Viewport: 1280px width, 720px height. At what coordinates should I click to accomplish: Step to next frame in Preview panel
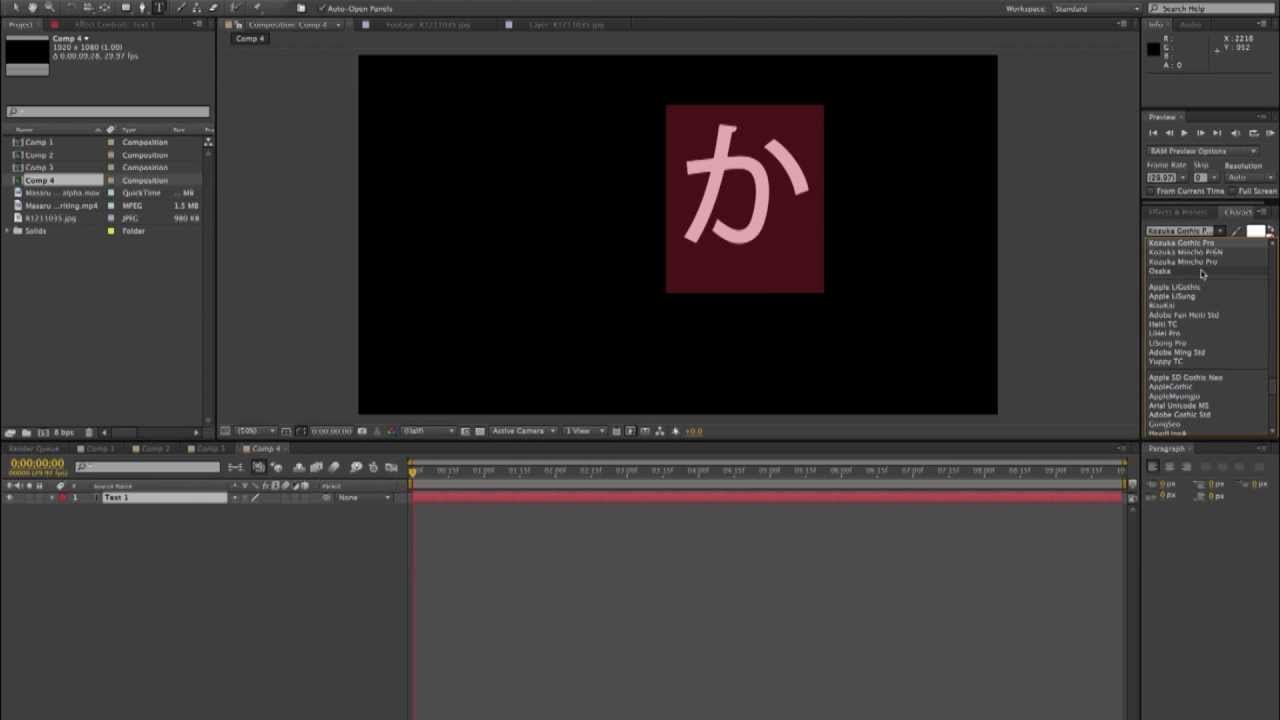(1201, 133)
